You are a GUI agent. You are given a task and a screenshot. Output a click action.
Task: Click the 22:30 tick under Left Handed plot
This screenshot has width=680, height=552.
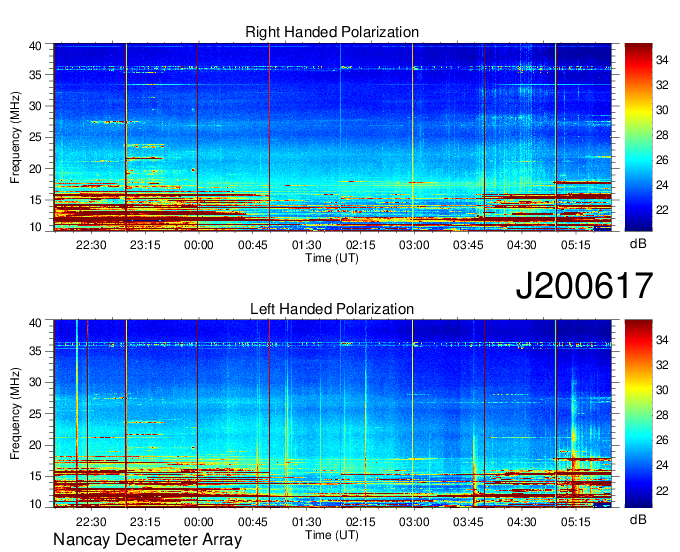tap(91, 522)
